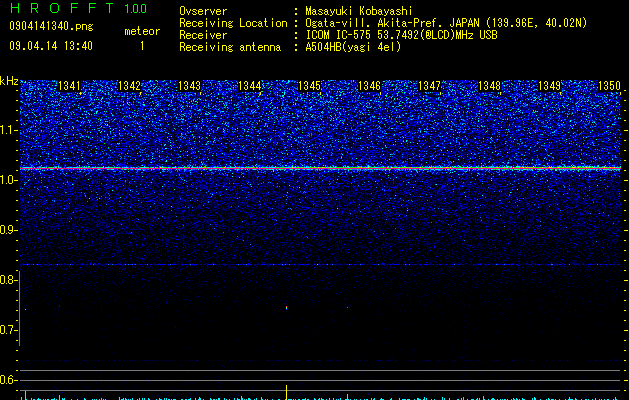This screenshot has width=629, height=400.
Task: Click the bright meteor echo dot near 1344
Action: (286, 308)
